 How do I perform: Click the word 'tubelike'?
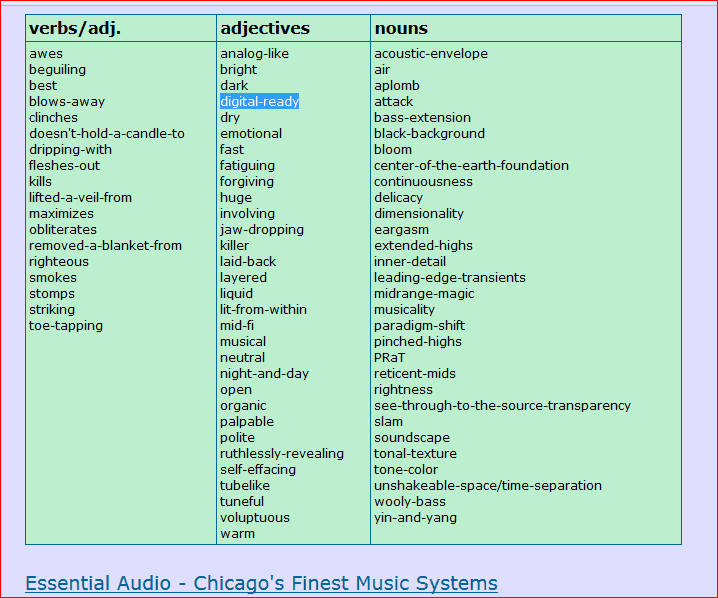click(x=245, y=486)
